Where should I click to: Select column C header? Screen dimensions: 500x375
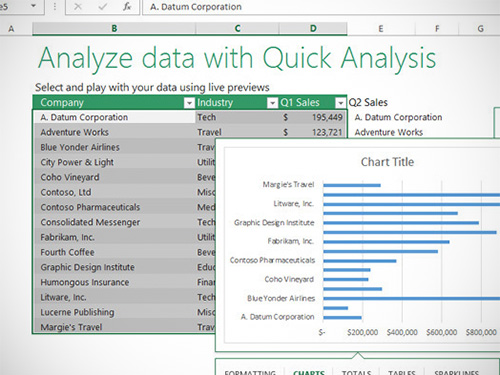click(237, 29)
